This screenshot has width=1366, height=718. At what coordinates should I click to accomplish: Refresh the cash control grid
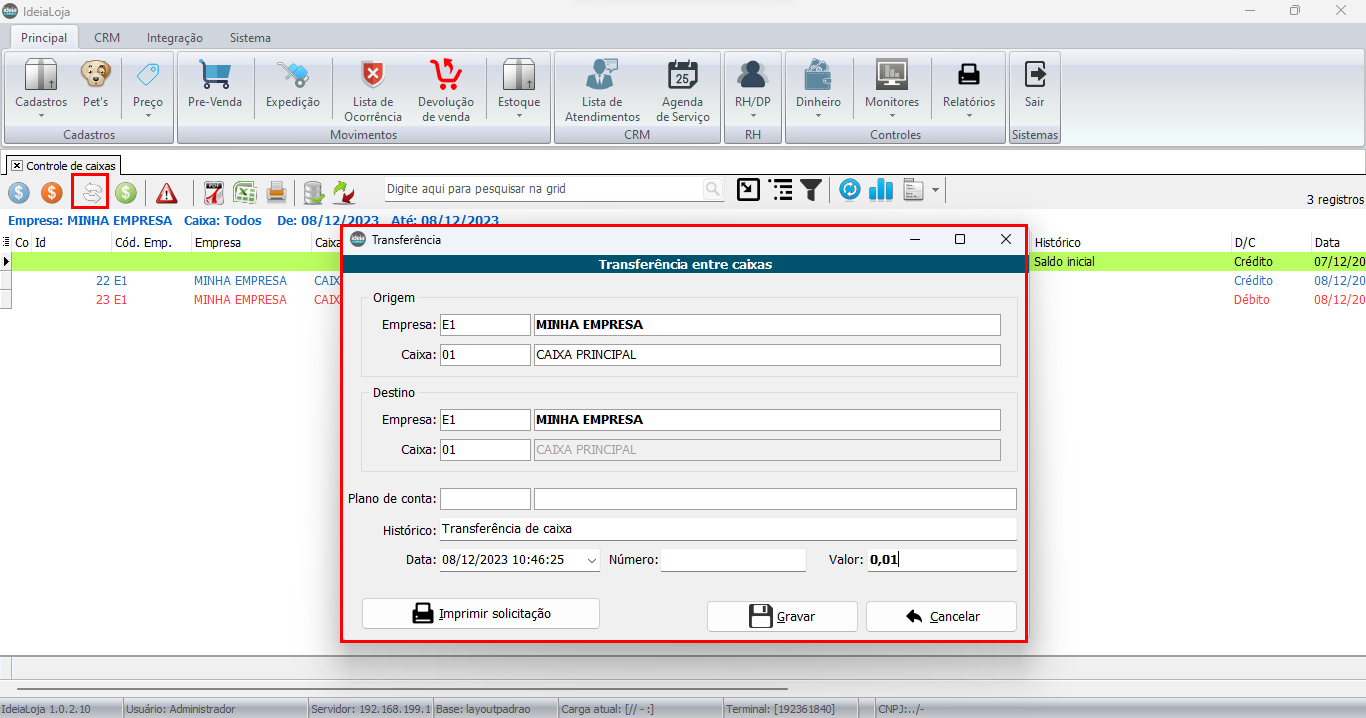click(x=850, y=190)
